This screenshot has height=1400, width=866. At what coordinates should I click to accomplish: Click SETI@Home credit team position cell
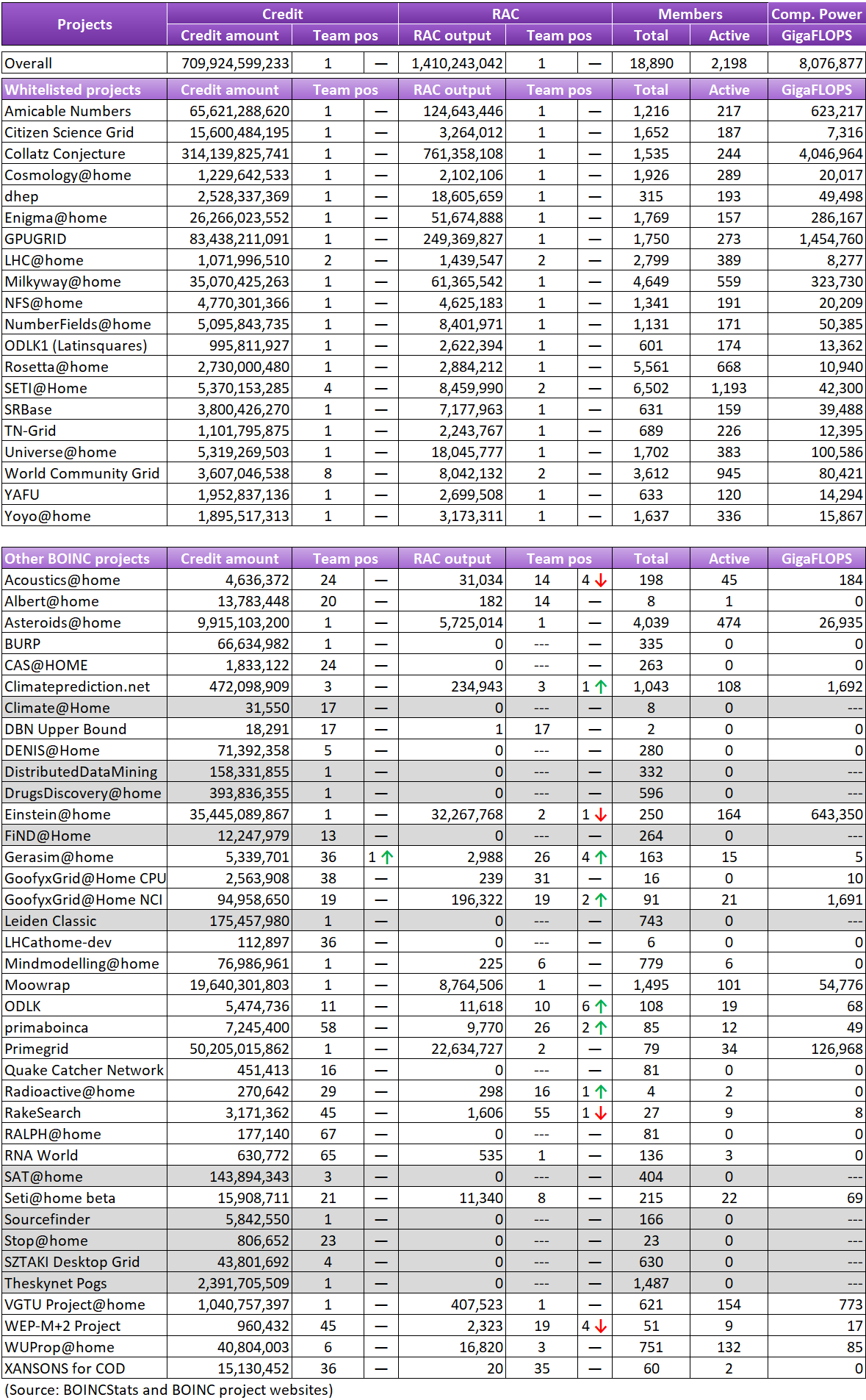[x=328, y=388]
